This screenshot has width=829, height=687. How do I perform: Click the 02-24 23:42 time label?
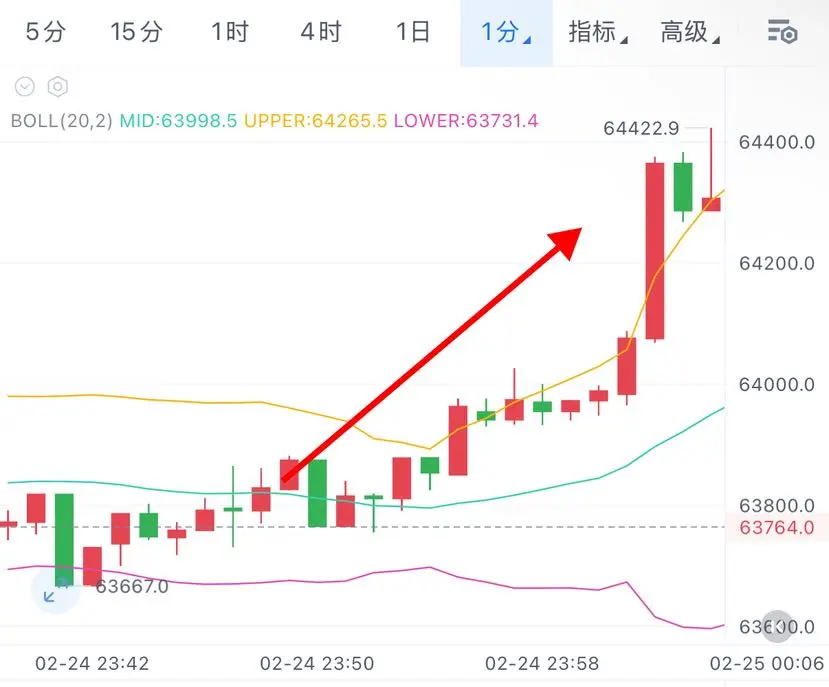pyautogui.click(x=92, y=663)
